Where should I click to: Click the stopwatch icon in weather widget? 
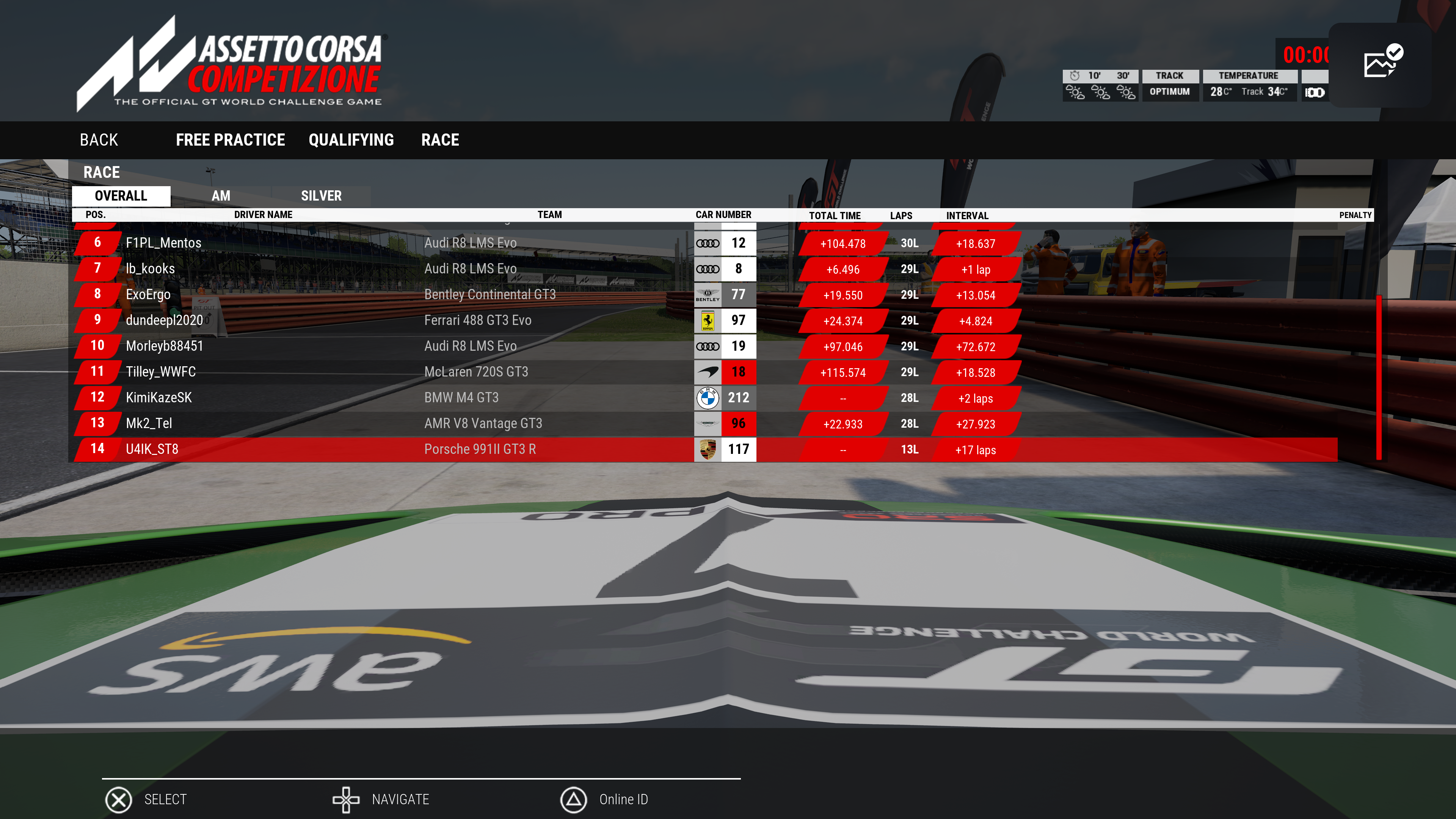click(x=1075, y=76)
